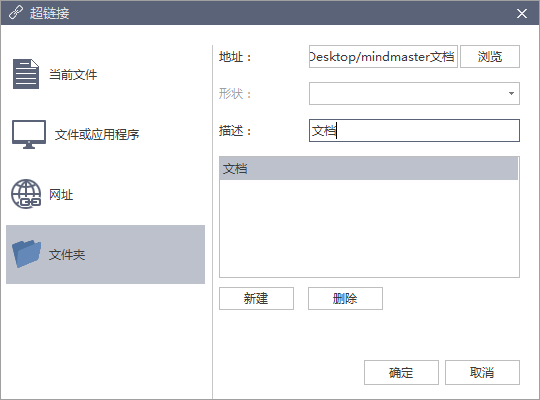Select the 文件夹 link type label
The width and height of the screenshot is (540, 400).
(x=67, y=255)
